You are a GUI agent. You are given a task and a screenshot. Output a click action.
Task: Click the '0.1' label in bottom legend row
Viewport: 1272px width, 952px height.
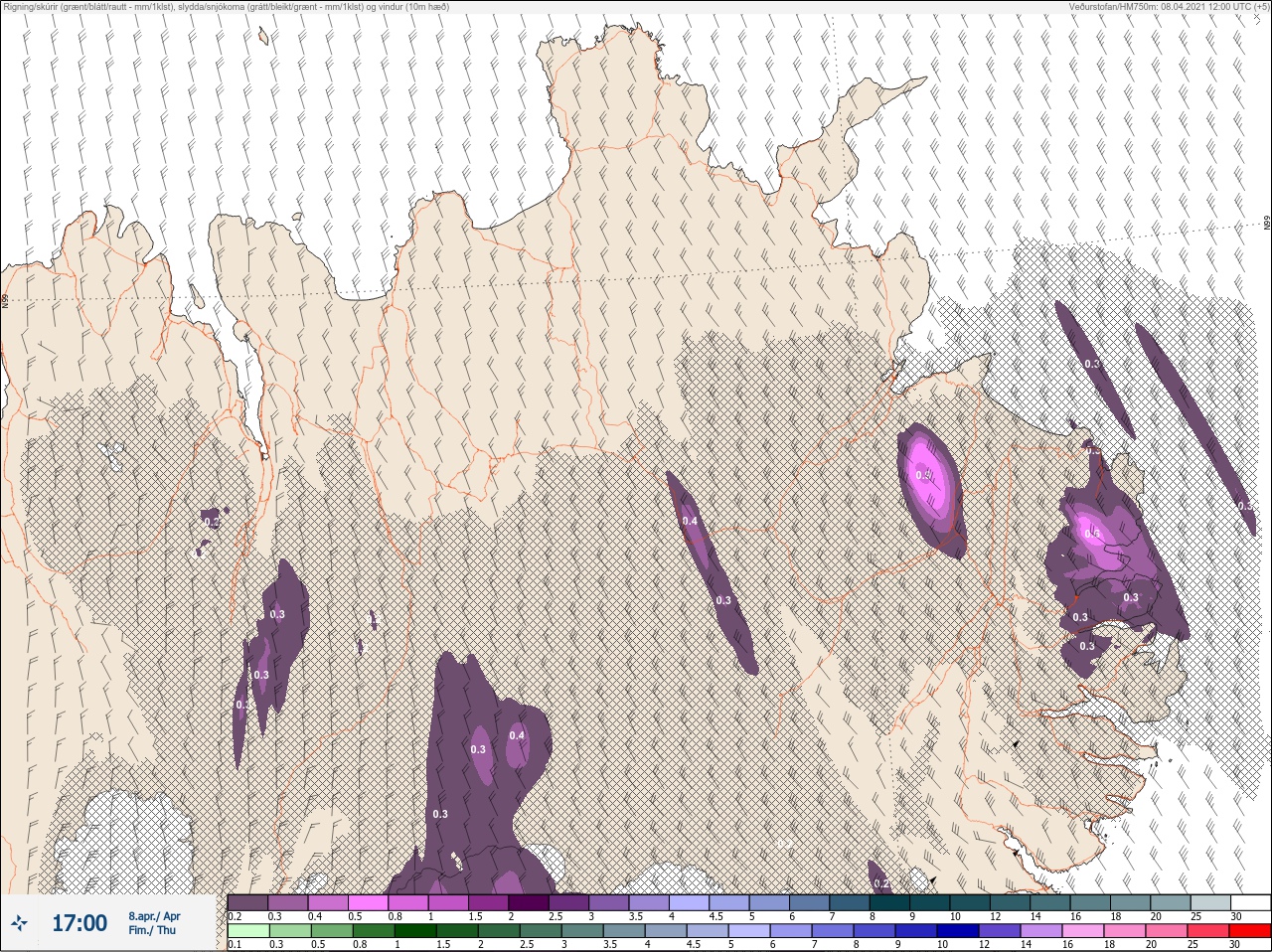235,944
